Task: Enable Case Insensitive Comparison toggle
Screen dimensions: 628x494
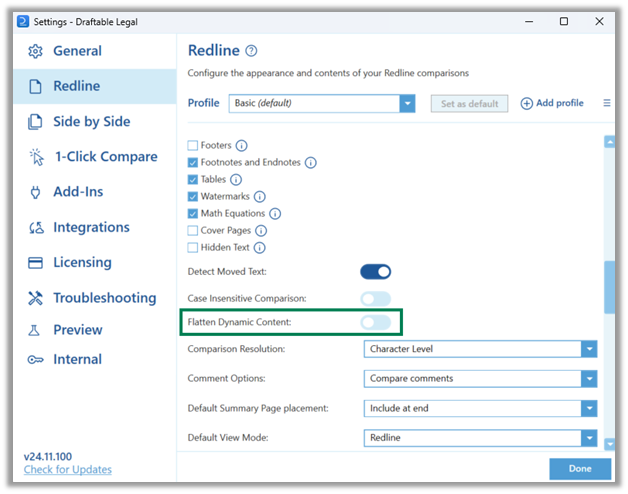Action: tap(375, 299)
